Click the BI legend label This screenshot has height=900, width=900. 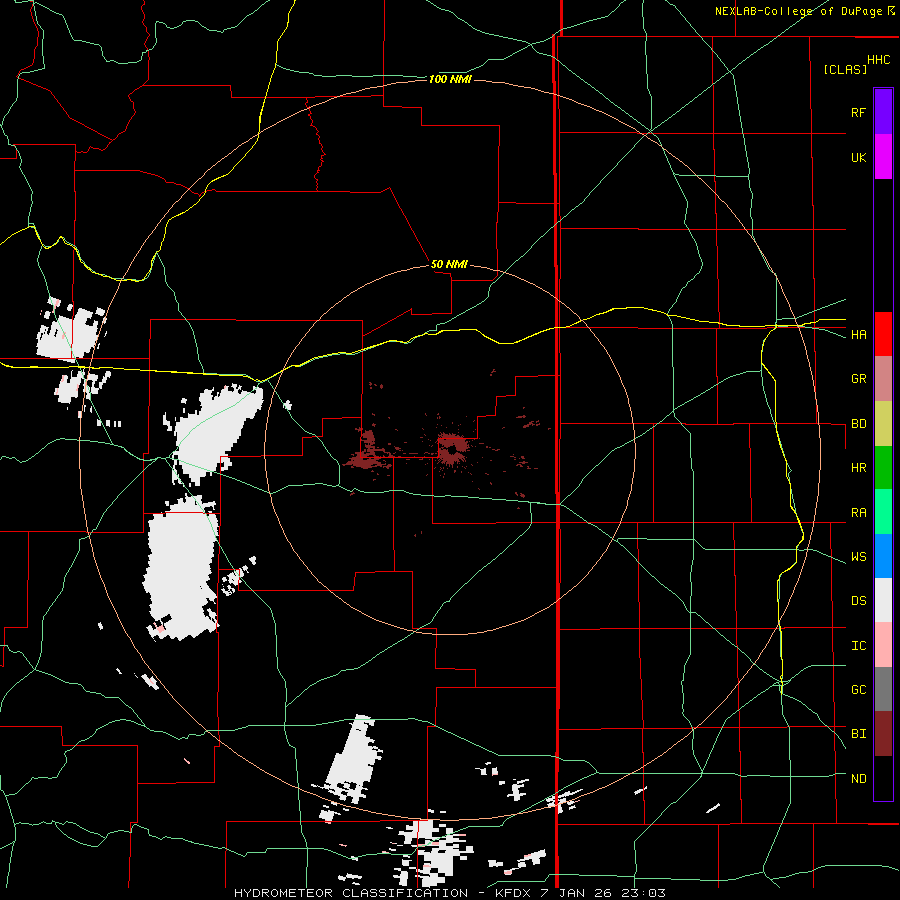[858, 734]
